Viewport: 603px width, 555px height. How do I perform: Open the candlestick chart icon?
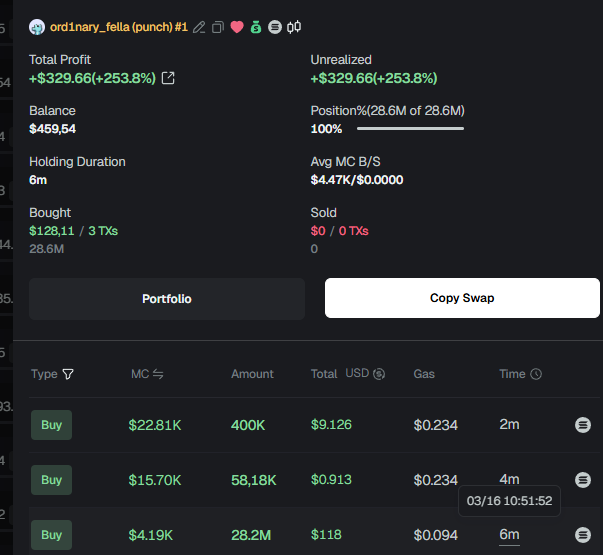(294, 27)
